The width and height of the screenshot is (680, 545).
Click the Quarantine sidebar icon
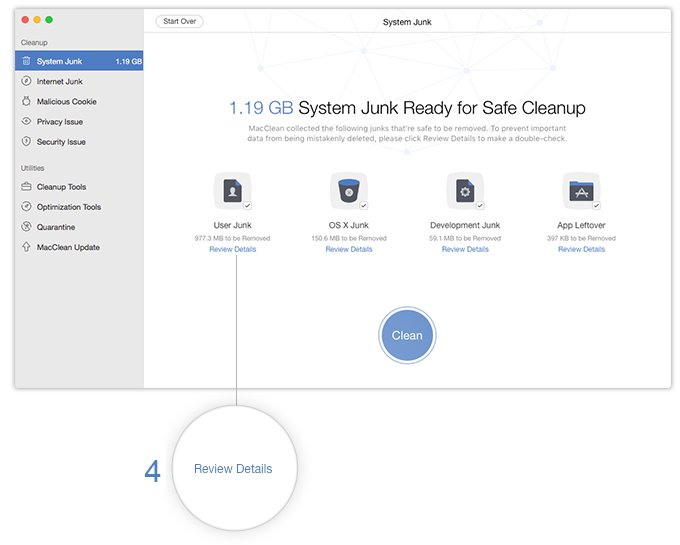[x=26, y=227]
